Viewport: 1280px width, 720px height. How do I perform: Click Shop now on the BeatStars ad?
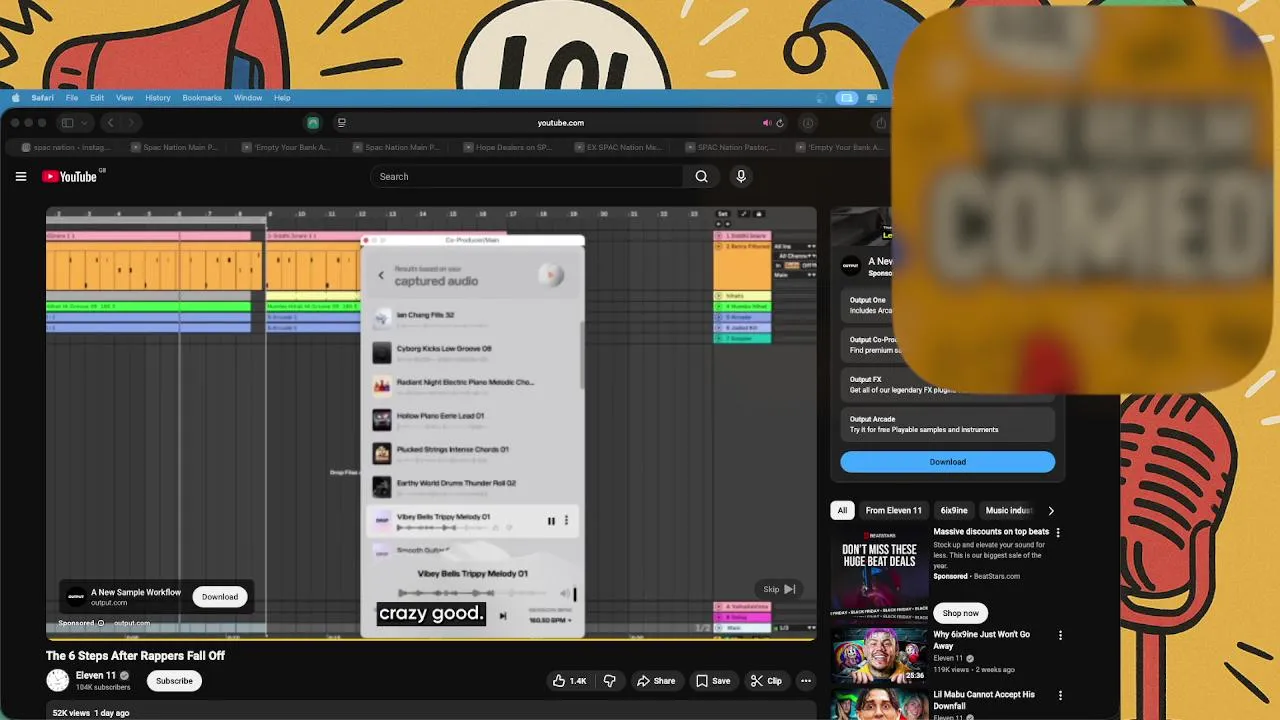tap(960, 613)
